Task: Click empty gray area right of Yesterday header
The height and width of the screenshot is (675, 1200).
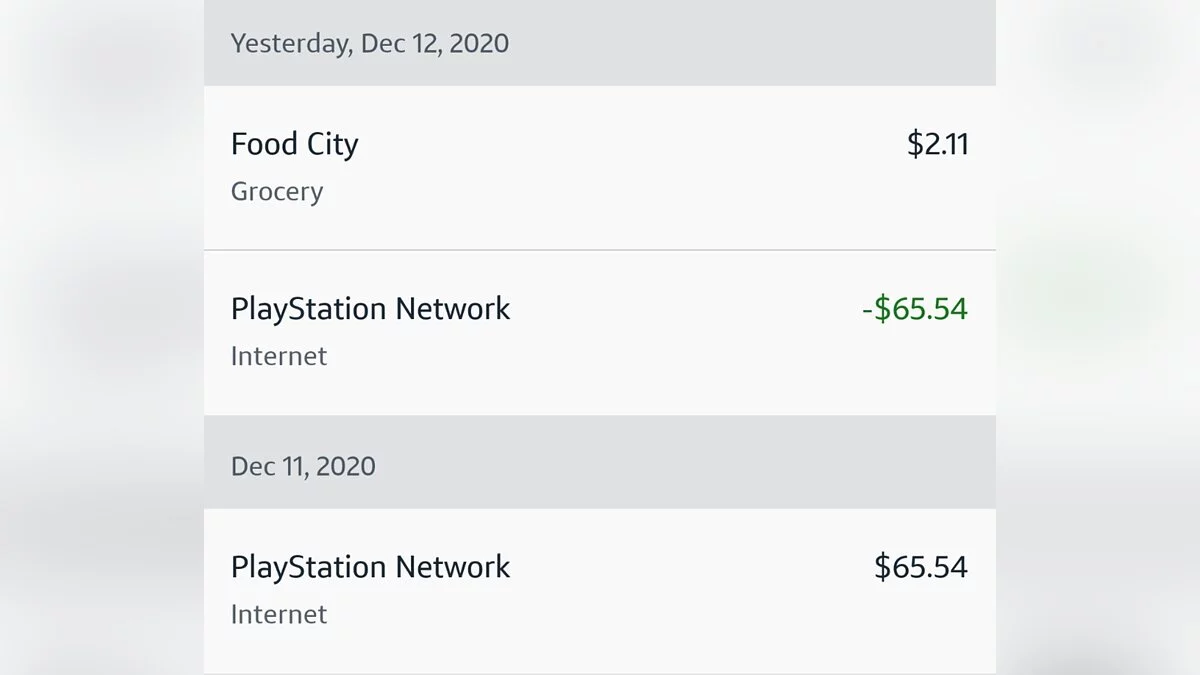Action: [750, 44]
